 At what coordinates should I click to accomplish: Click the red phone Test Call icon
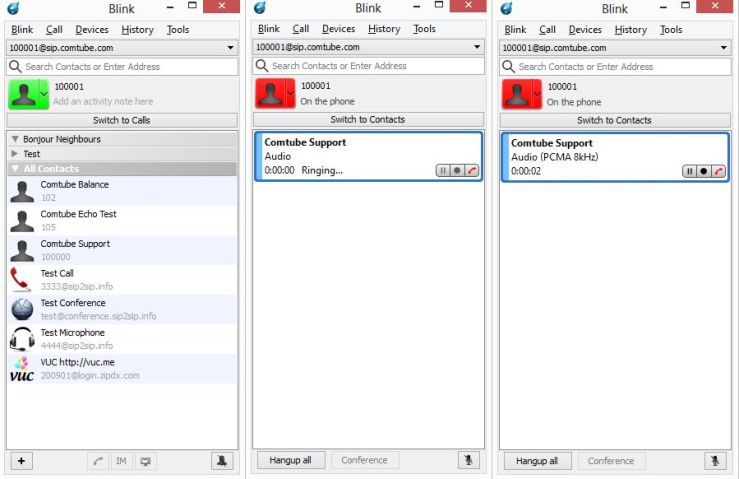(21, 279)
